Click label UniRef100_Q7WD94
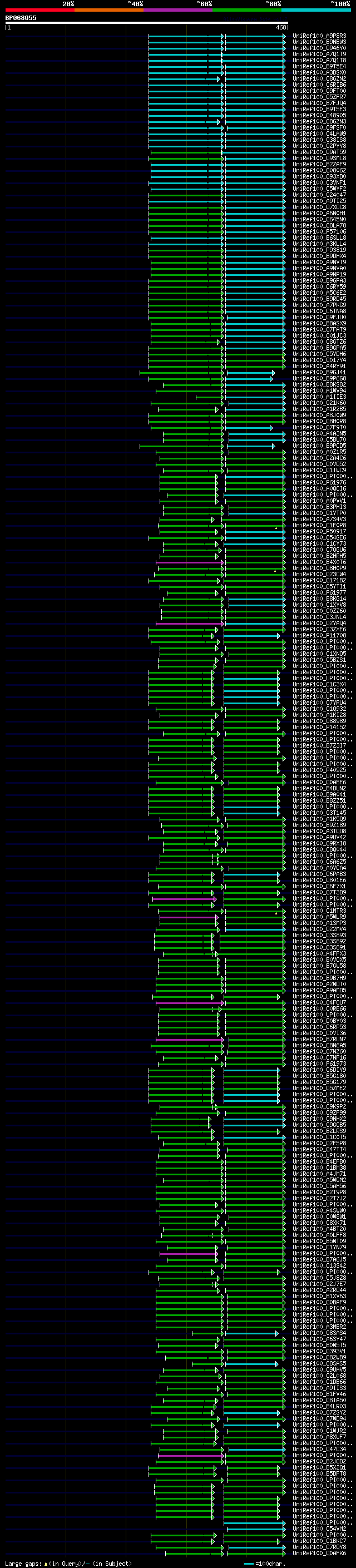This screenshot has height=1568, width=356. pyautogui.click(x=319, y=1418)
